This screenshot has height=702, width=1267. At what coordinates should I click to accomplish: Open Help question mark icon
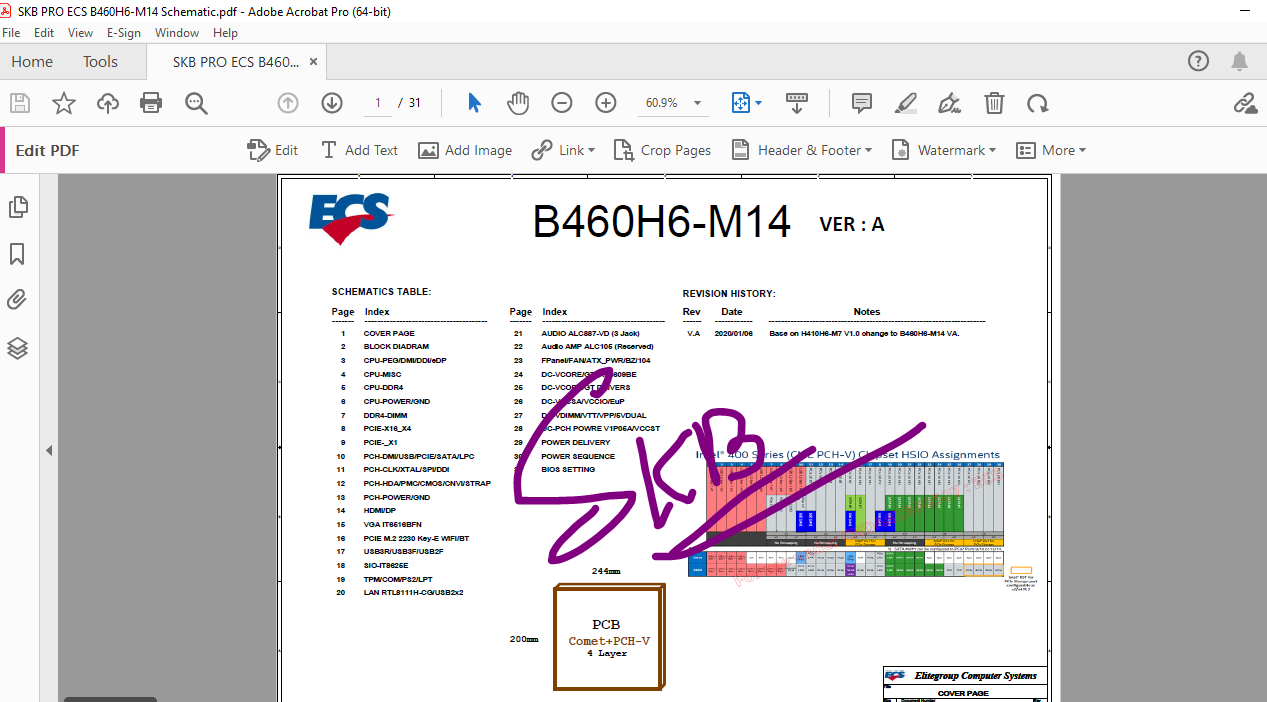1198,61
